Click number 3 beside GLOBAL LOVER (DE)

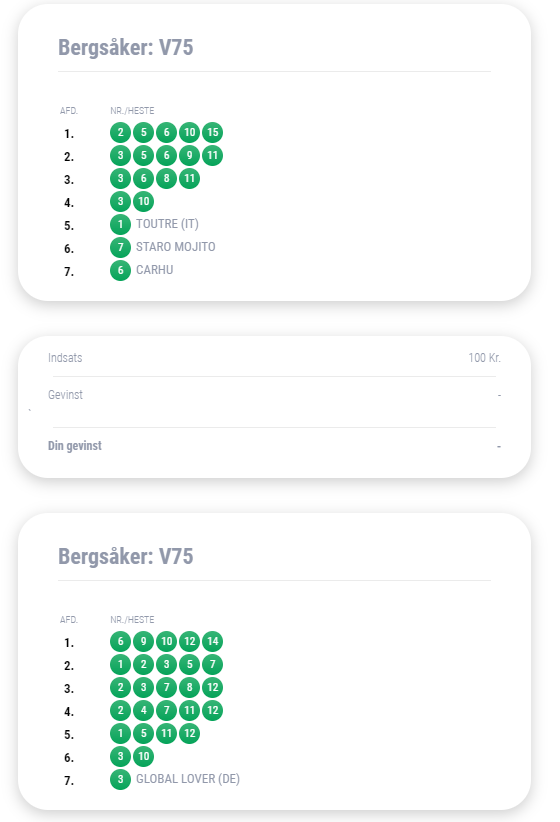(120, 779)
